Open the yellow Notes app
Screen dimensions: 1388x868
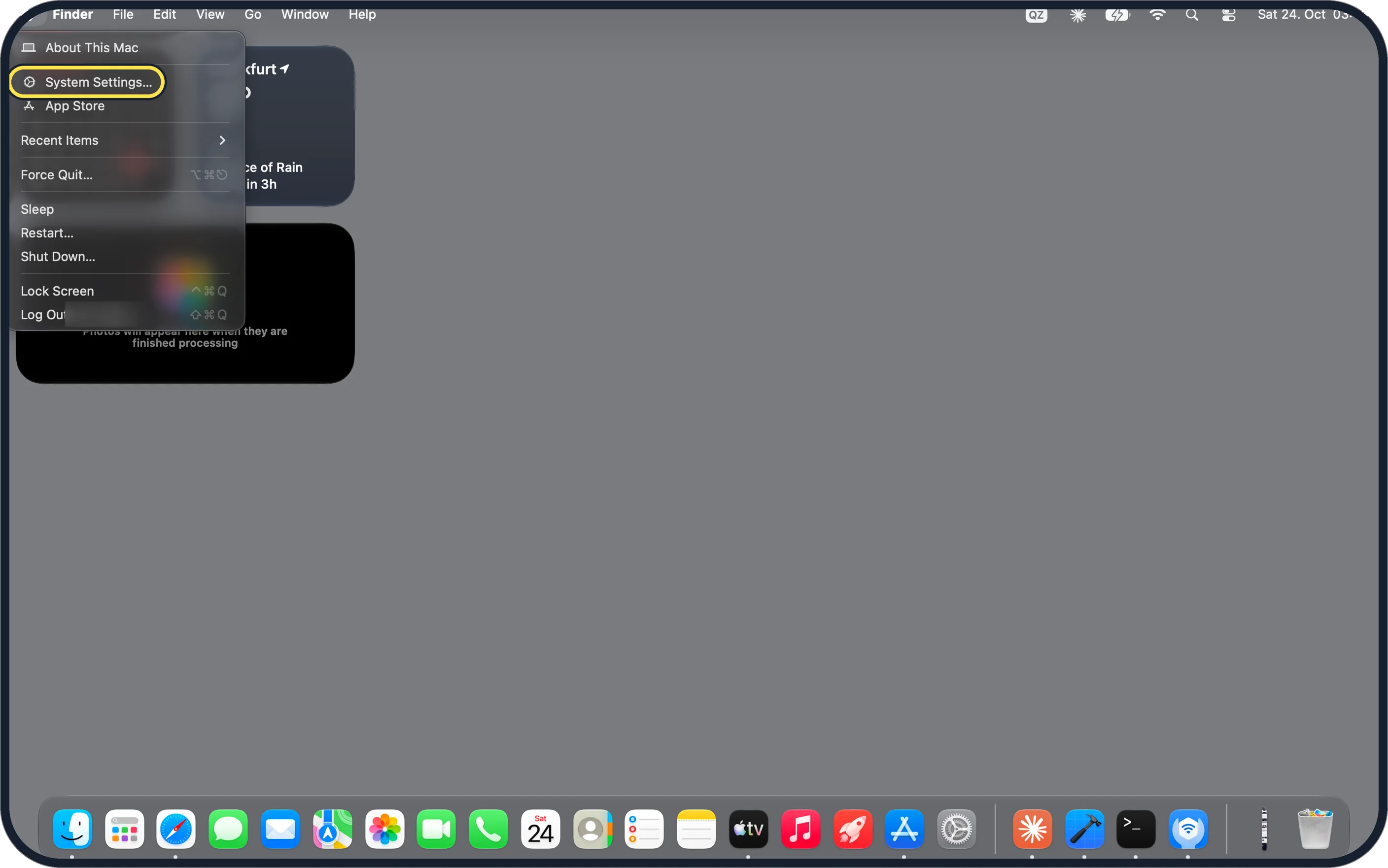(x=696, y=829)
